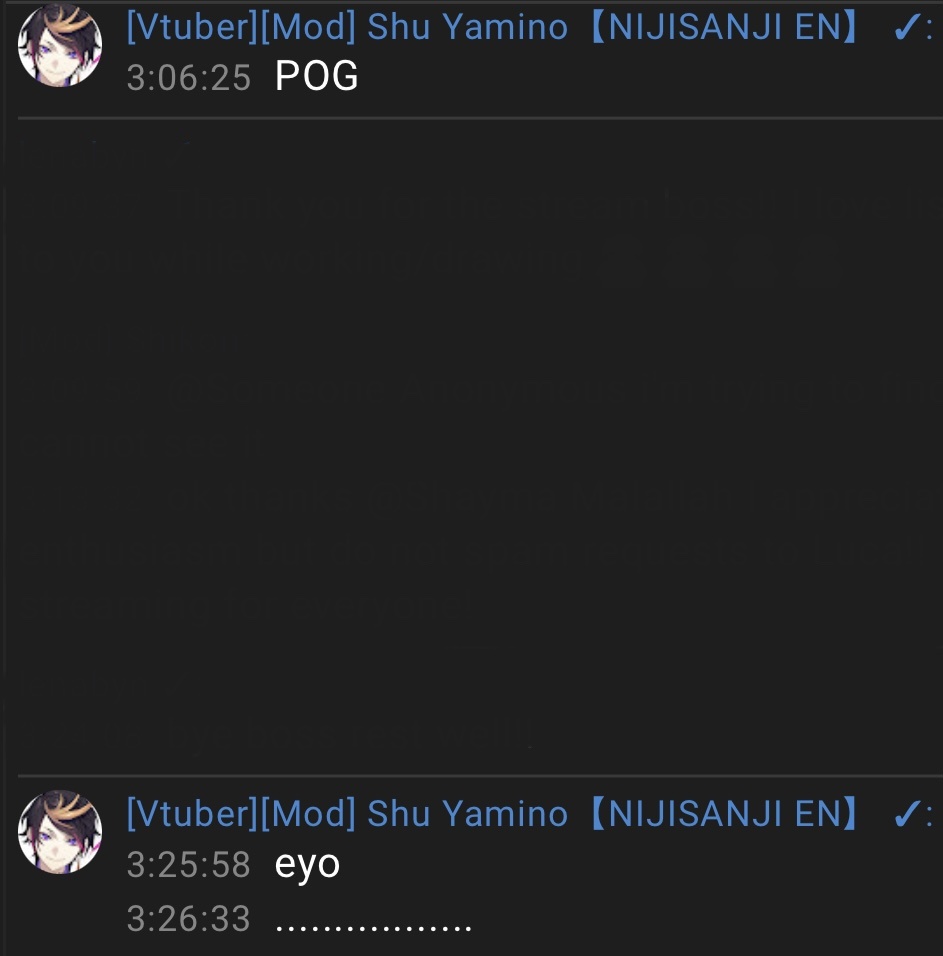This screenshot has width=943, height=956.
Task: Click the NIJISANJI EN label above eyo
Action: [725, 814]
